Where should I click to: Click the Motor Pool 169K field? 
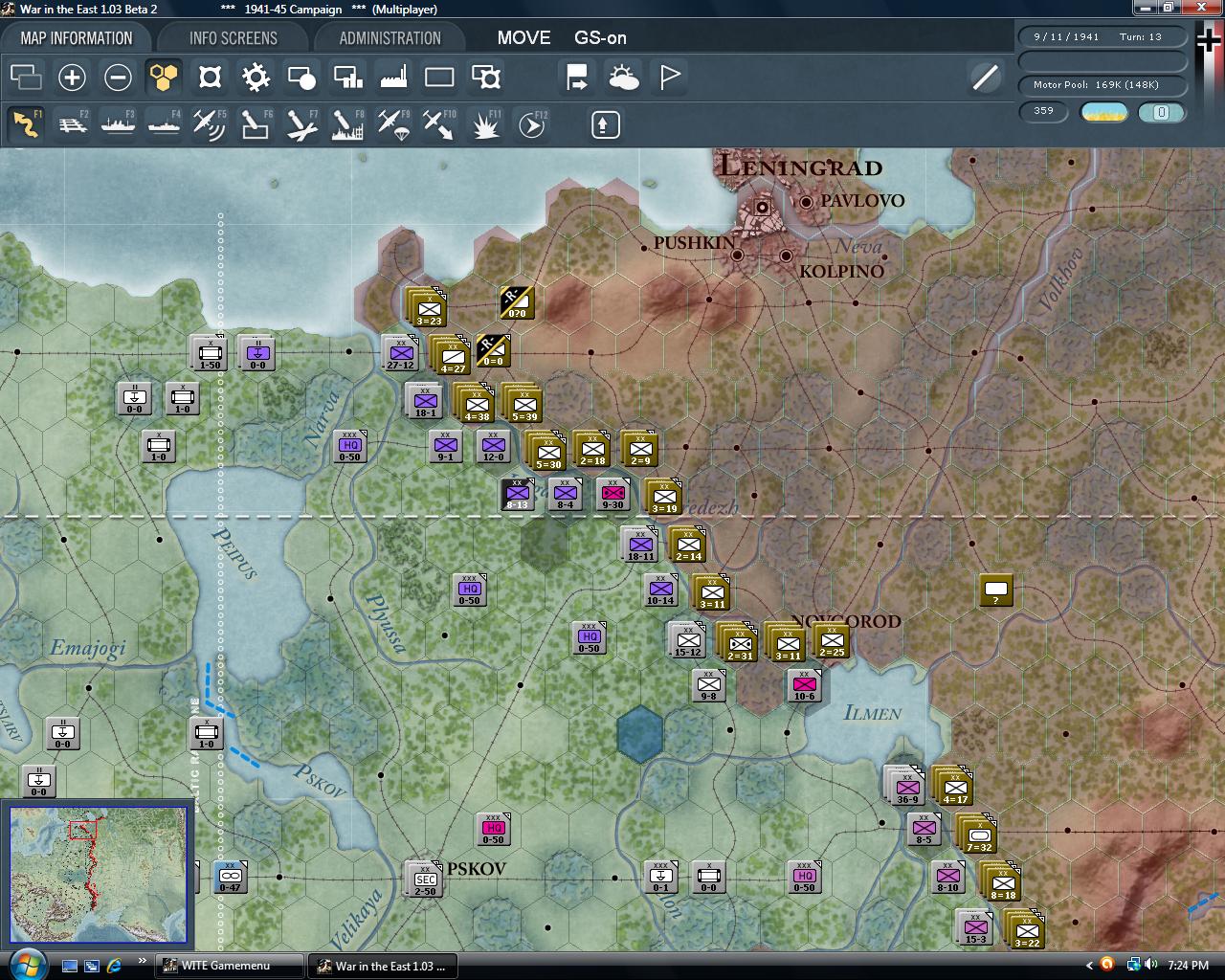pyautogui.click(x=1102, y=84)
